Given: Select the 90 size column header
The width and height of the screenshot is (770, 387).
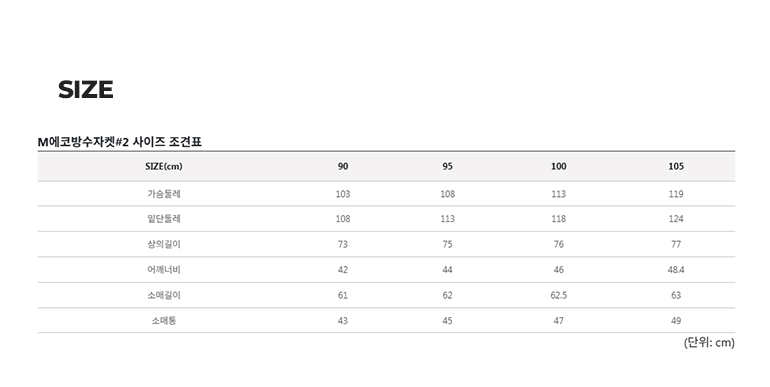Looking at the screenshot, I should click(343, 166).
